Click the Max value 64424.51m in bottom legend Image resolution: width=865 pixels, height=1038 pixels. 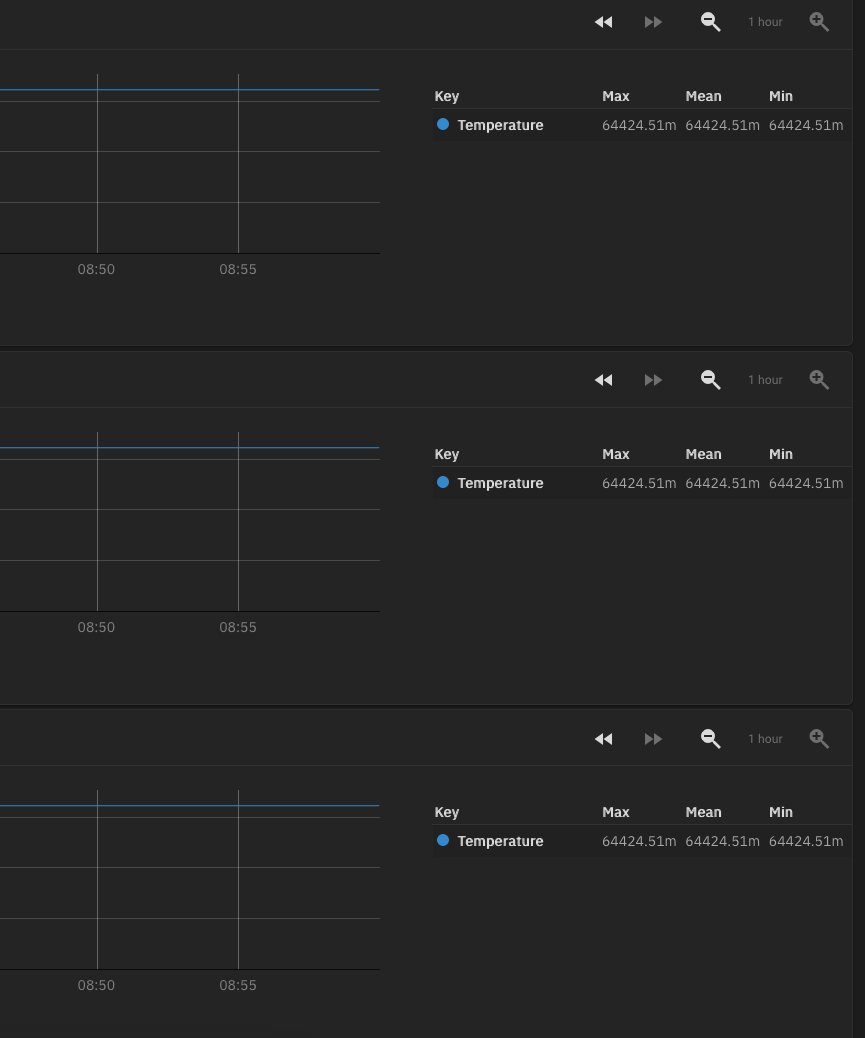coord(639,841)
